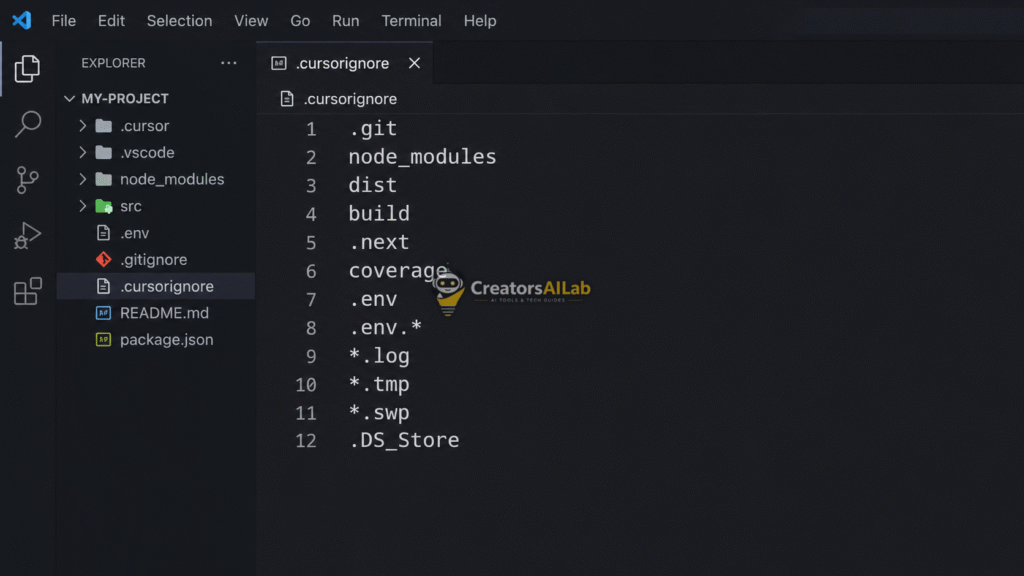Click 'node_modules' text on line 2
The height and width of the screenshot is (576, 1024).
(x=423, y=157)
